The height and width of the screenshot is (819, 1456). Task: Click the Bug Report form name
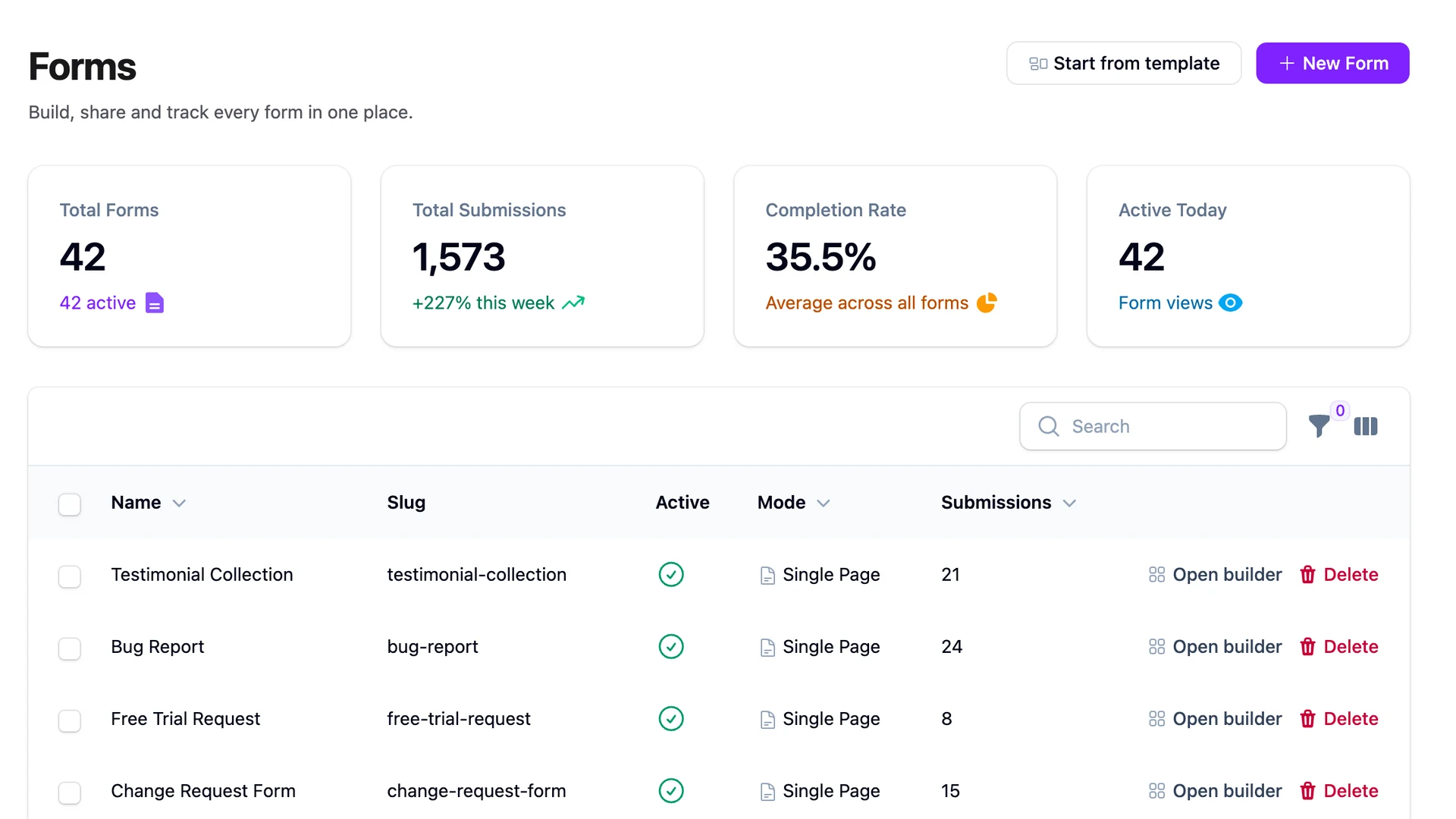point(157,647)
